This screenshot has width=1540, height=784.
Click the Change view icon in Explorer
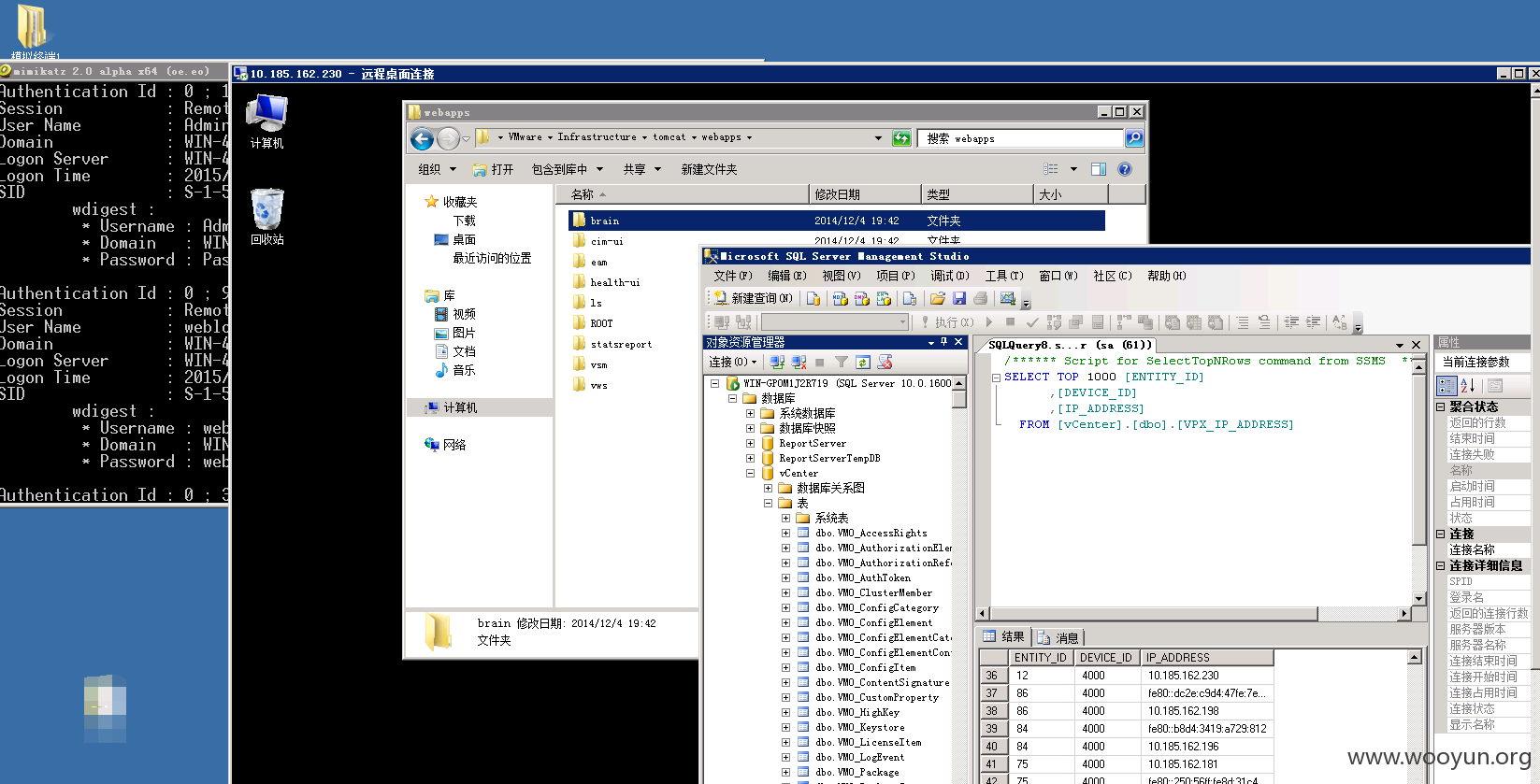pyautogui.click(x=1051, y=169)
